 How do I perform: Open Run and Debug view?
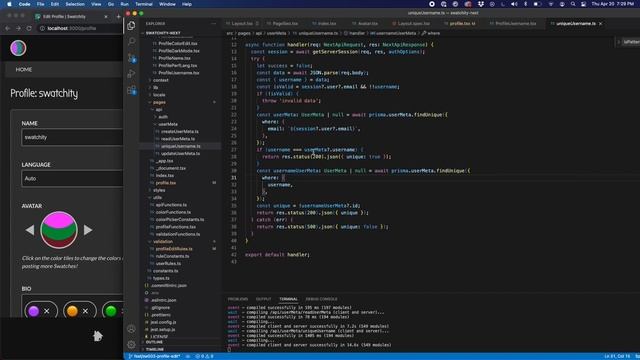(131, 74)
